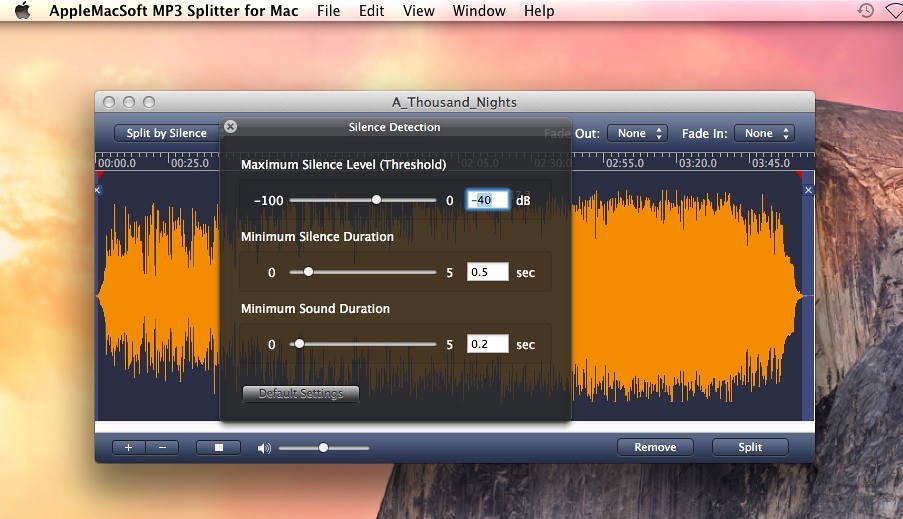Click the A_Thousand_Nights window title
The image size is (903, 519).
[x=454, y=102]
